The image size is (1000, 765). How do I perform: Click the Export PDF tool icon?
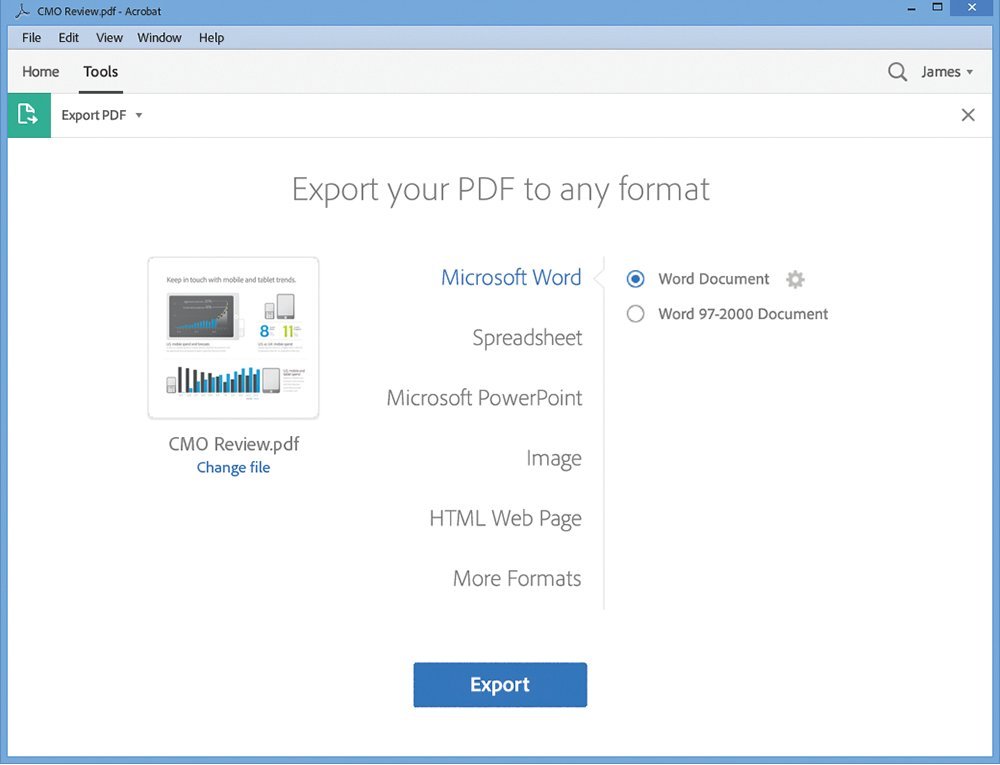[28, 114]
